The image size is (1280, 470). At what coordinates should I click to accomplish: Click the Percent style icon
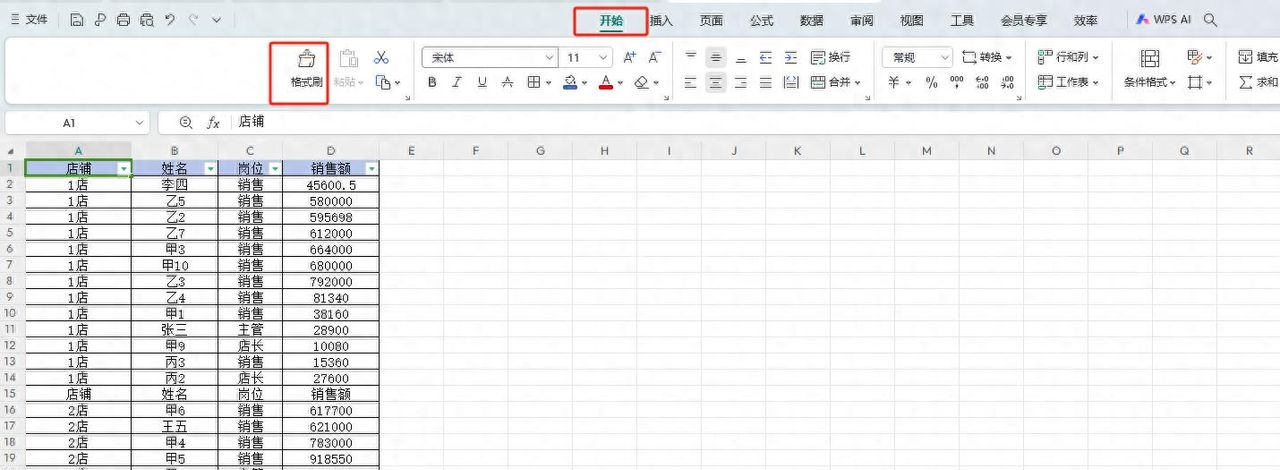coord(931,83)
